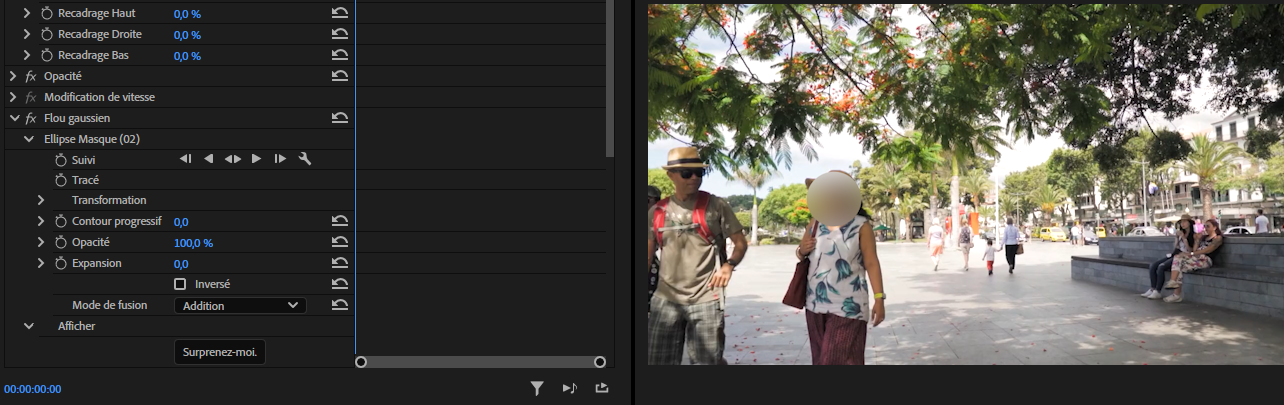Edit the mask Opacité 100,0 % value
The width and height of the screenshot is (1284, 405).
point(193,242)
